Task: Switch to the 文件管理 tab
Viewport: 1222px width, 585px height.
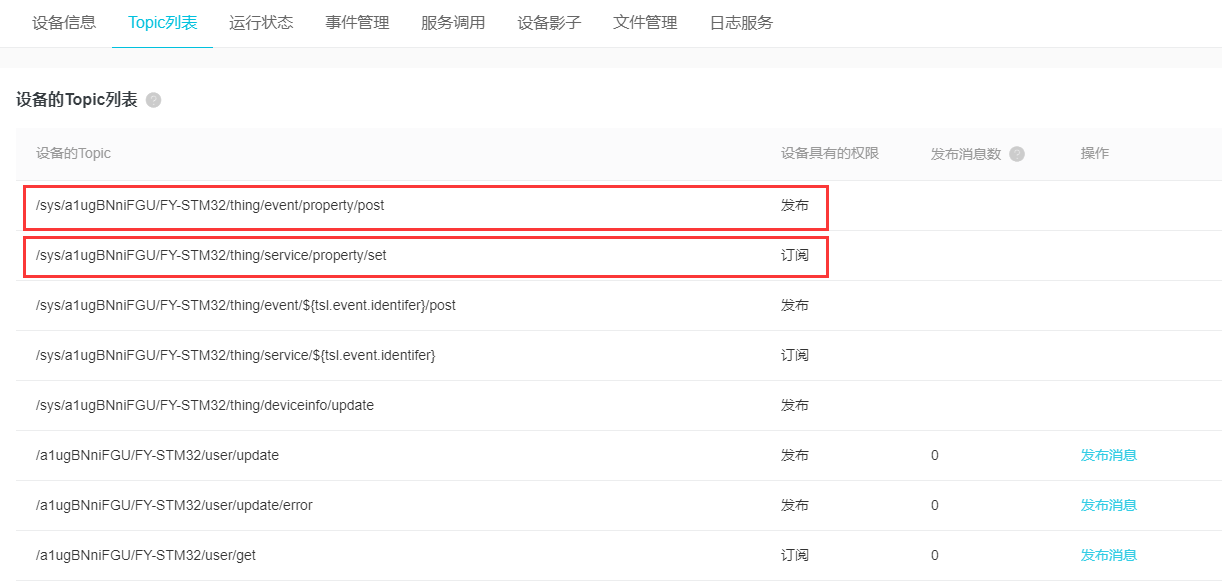Action: tap(645, 23)
